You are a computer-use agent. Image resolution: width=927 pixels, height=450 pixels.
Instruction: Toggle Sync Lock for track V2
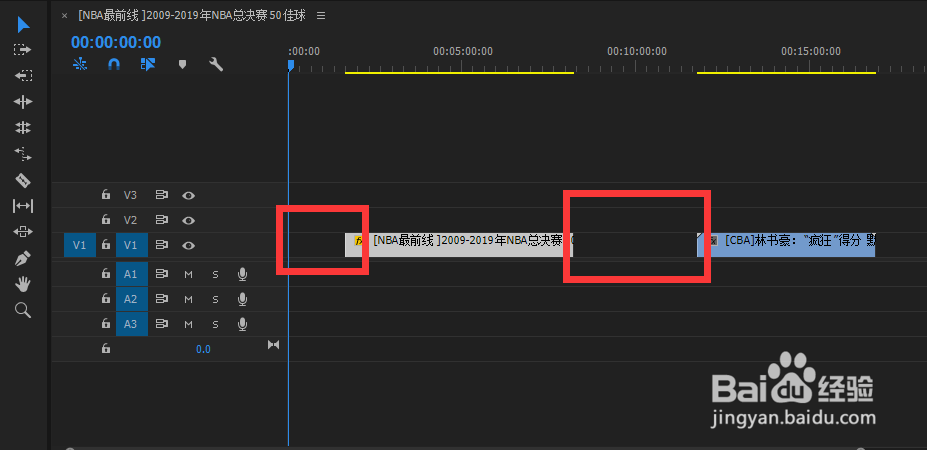tap(161, 220)
